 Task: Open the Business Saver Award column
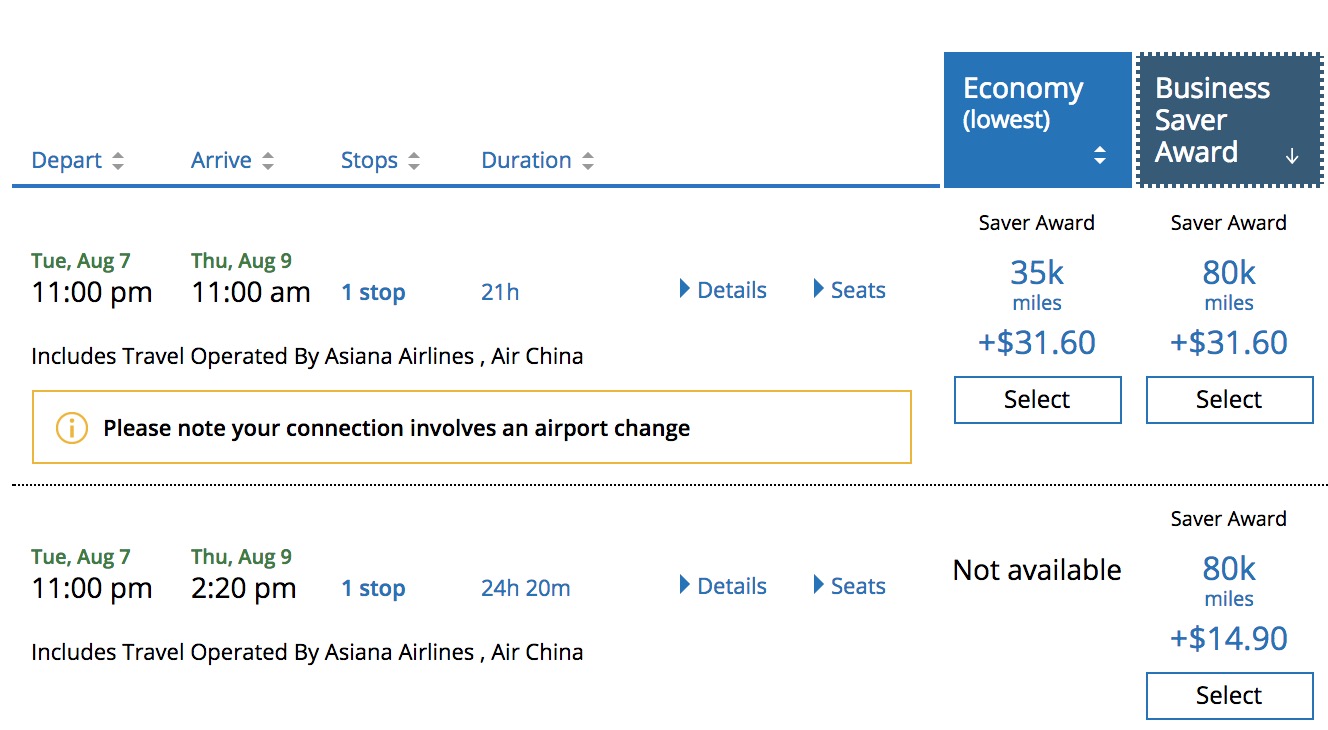[1212, 120]
